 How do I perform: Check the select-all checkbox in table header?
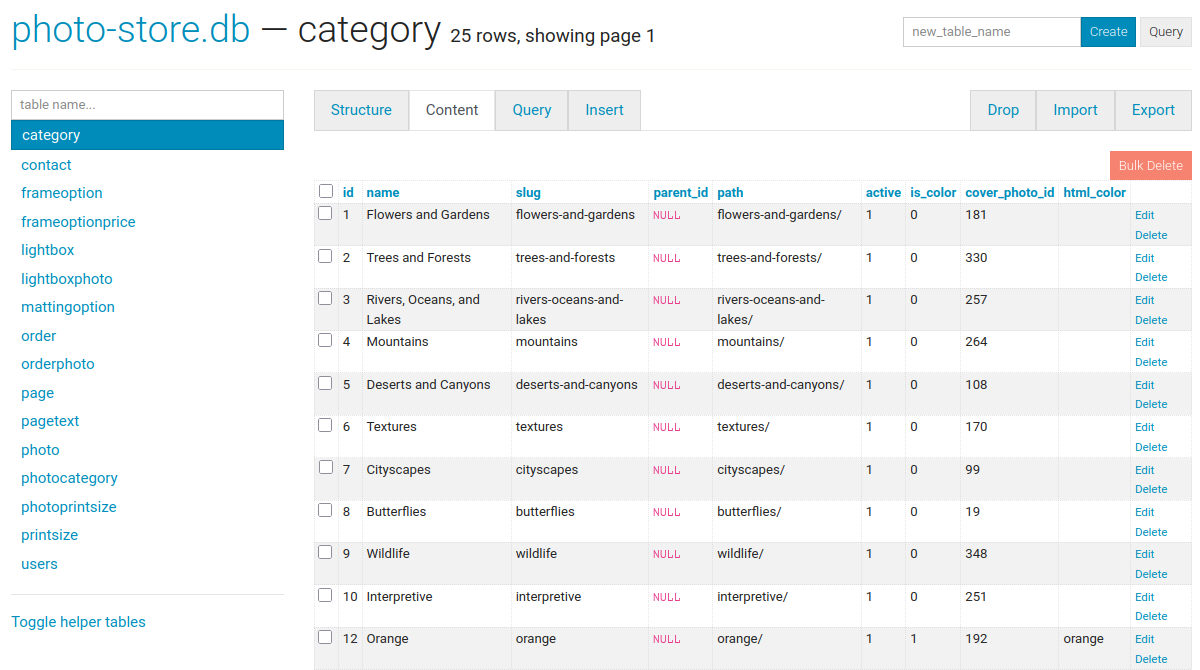point(325,191)
